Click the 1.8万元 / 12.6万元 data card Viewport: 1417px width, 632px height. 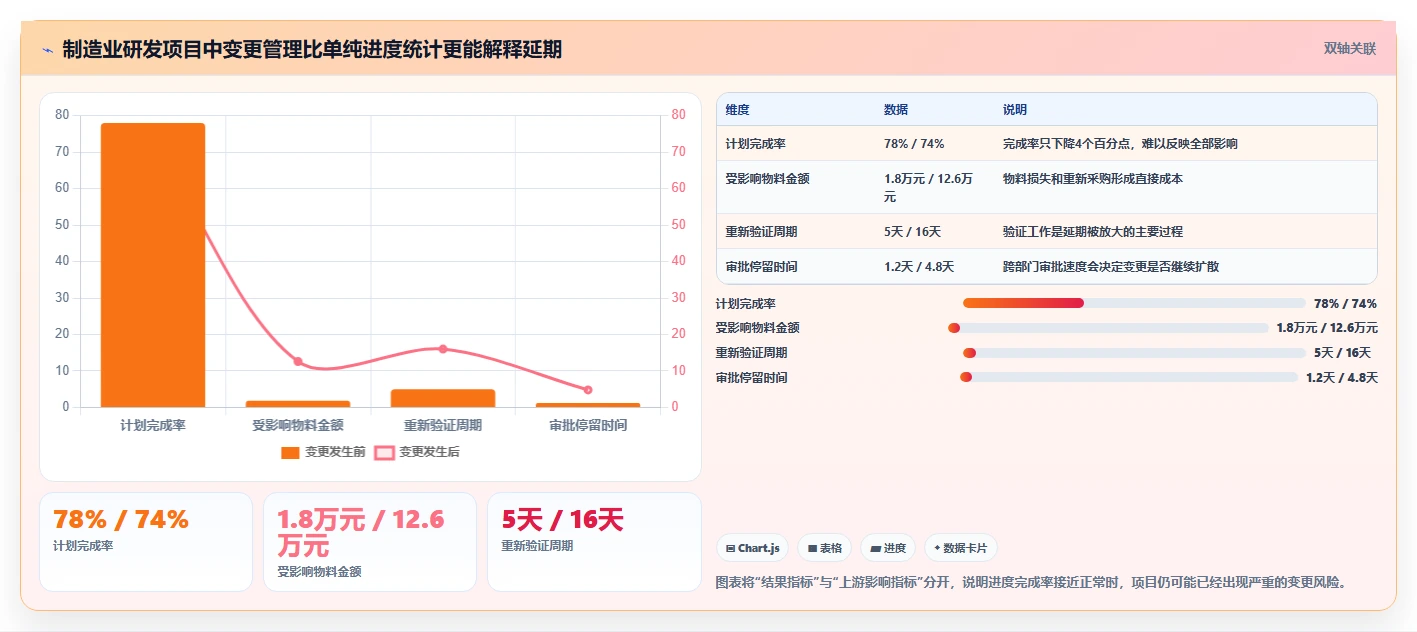click(x=370, y=541)
